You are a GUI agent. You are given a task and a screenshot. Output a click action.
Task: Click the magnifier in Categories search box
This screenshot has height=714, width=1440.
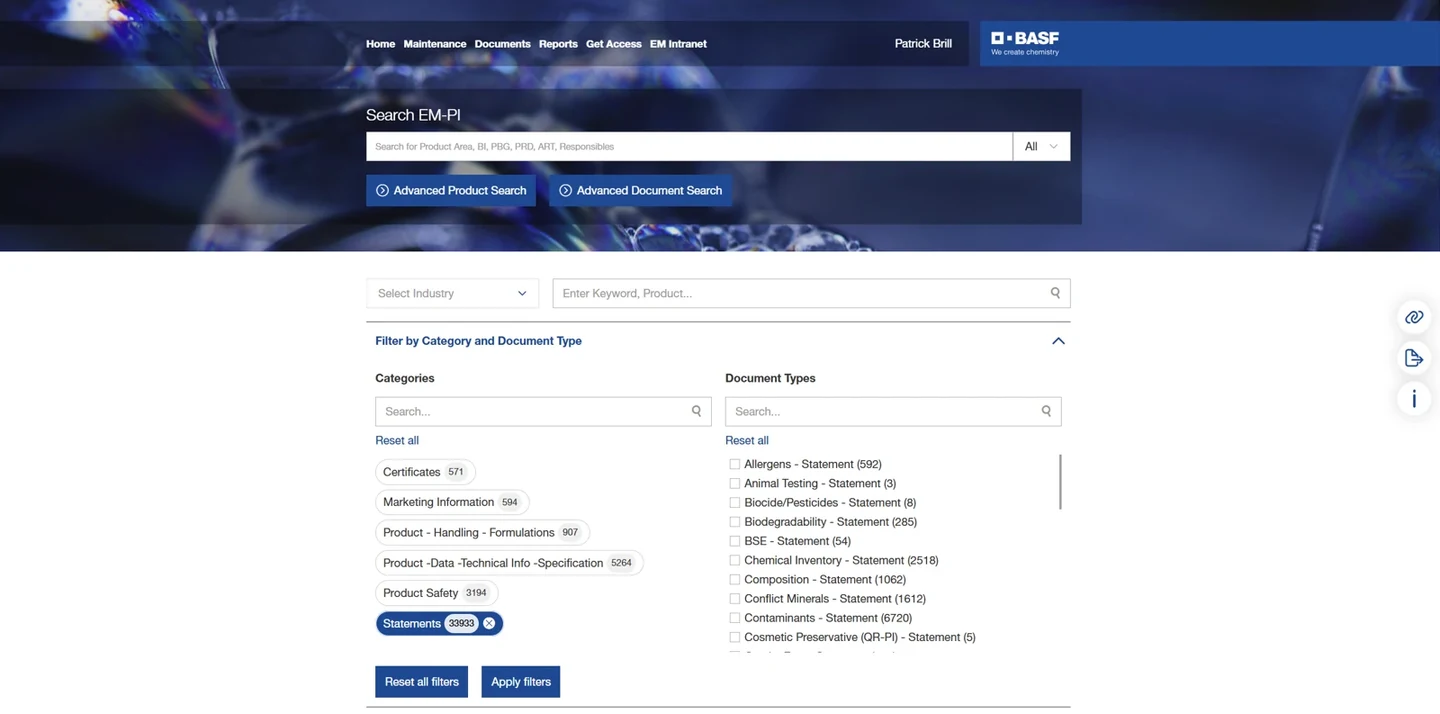[x=697, y=411]
